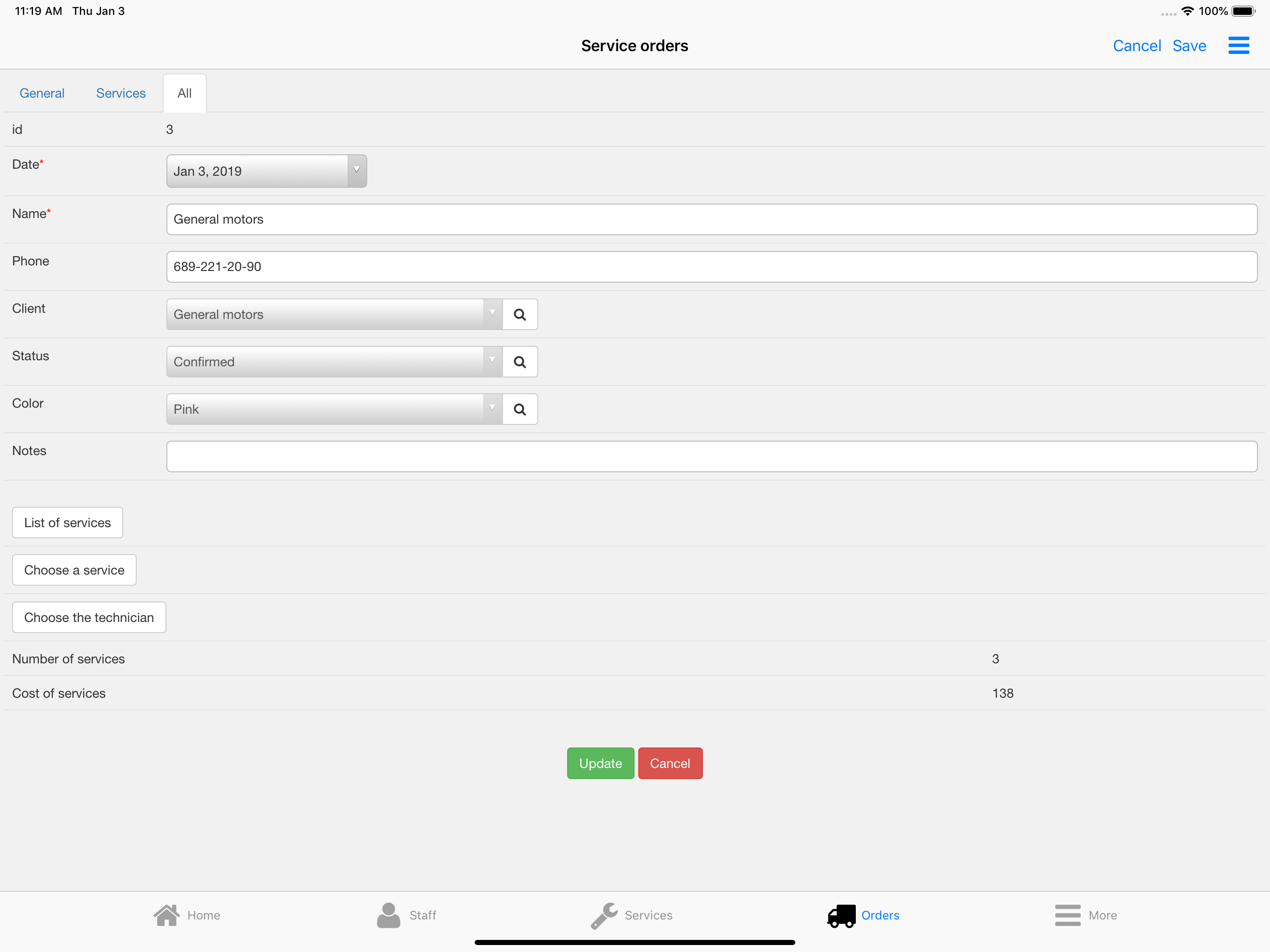
Task: Expand the Status dropdown showing Confirmed
Action: coord(492,362)
